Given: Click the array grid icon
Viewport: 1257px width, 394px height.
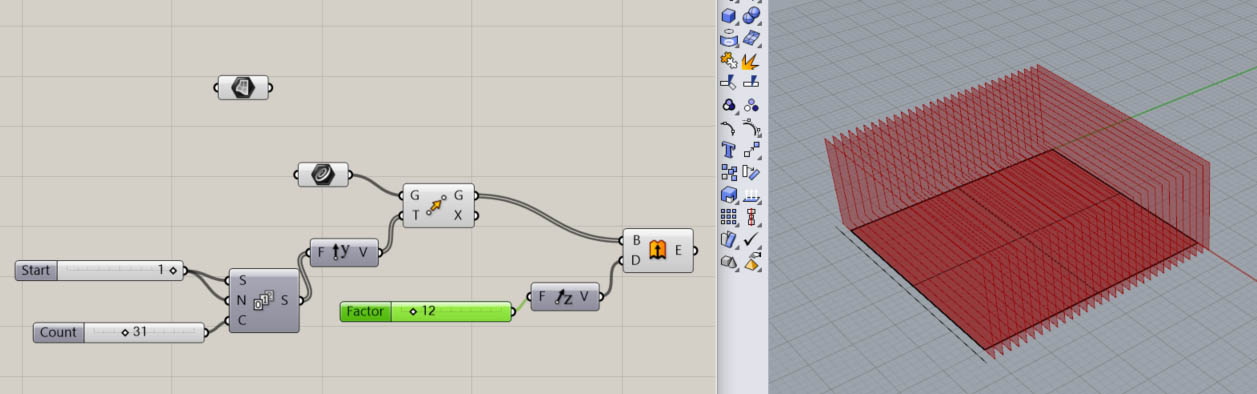Looking at the screenshot, I should (729, 216).
